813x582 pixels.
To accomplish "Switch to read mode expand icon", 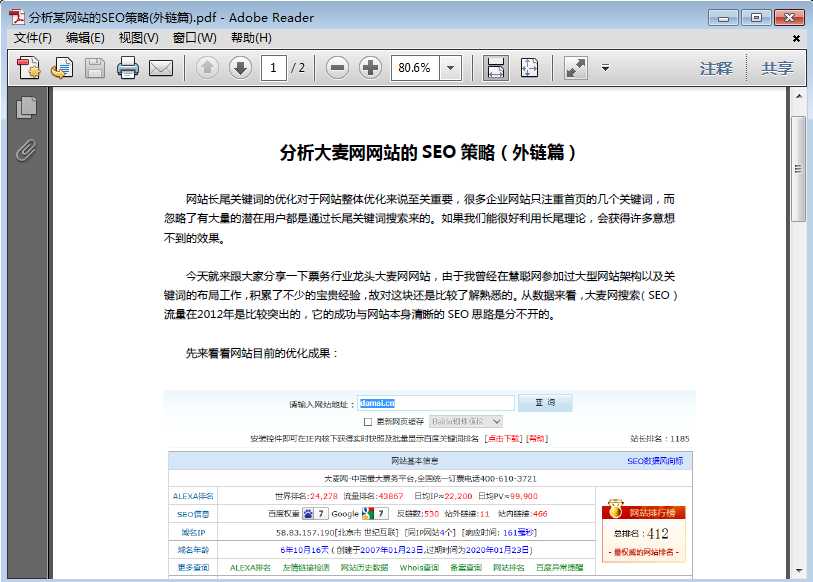I will pyautogui.click(x=575, y=68).
